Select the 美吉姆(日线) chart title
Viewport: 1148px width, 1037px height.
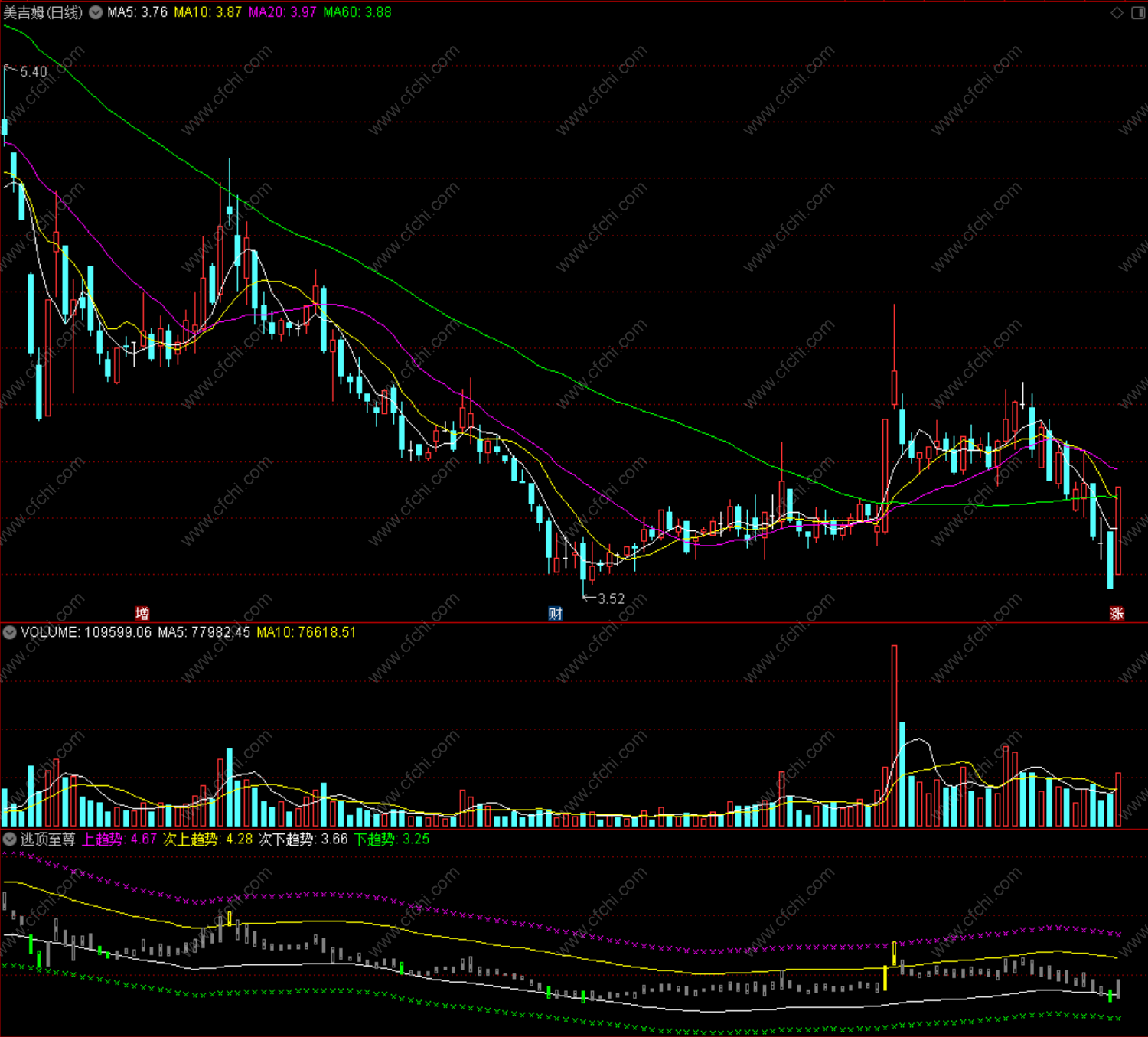43,12
